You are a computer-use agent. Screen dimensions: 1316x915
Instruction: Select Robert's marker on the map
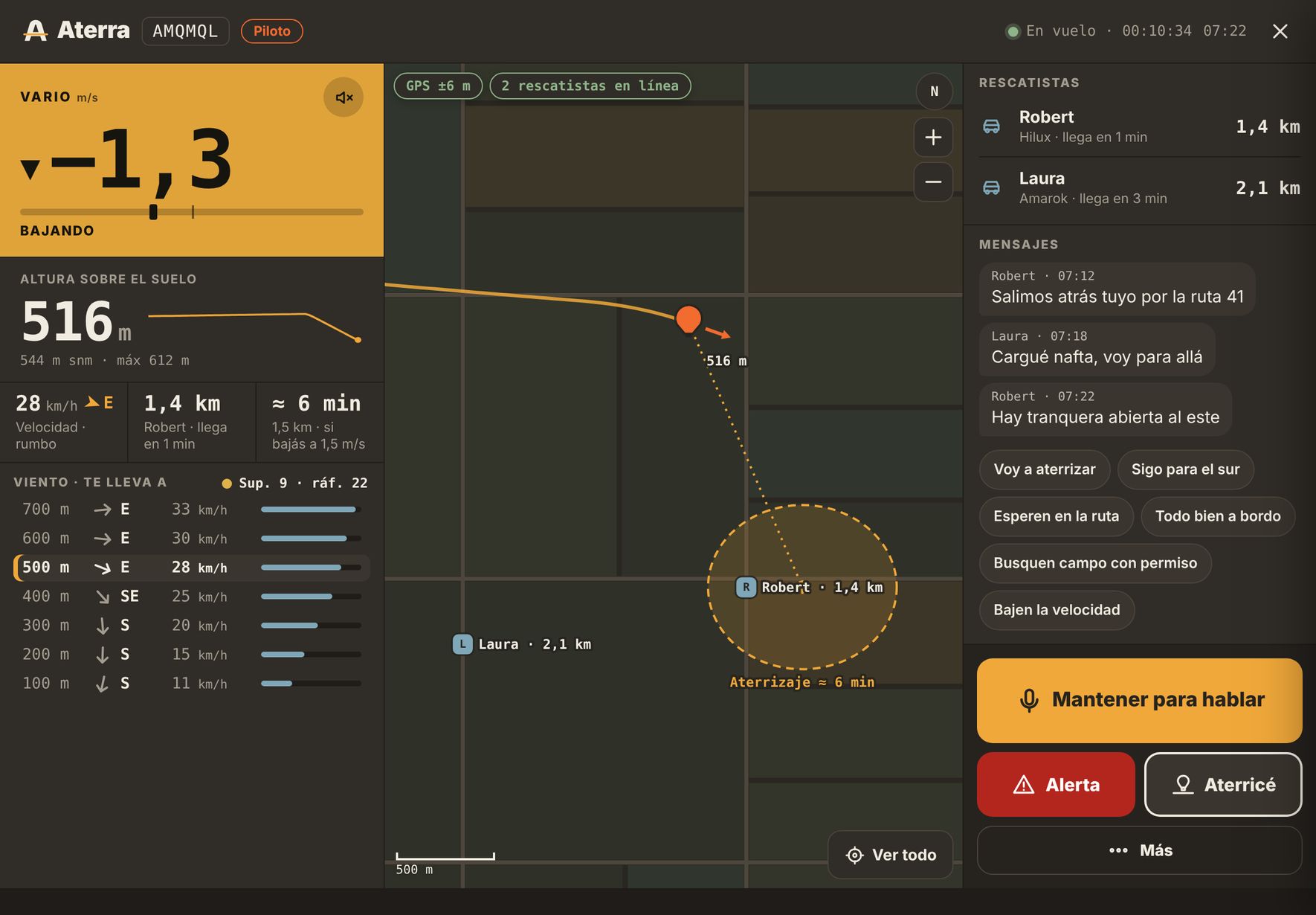(746, 587)
